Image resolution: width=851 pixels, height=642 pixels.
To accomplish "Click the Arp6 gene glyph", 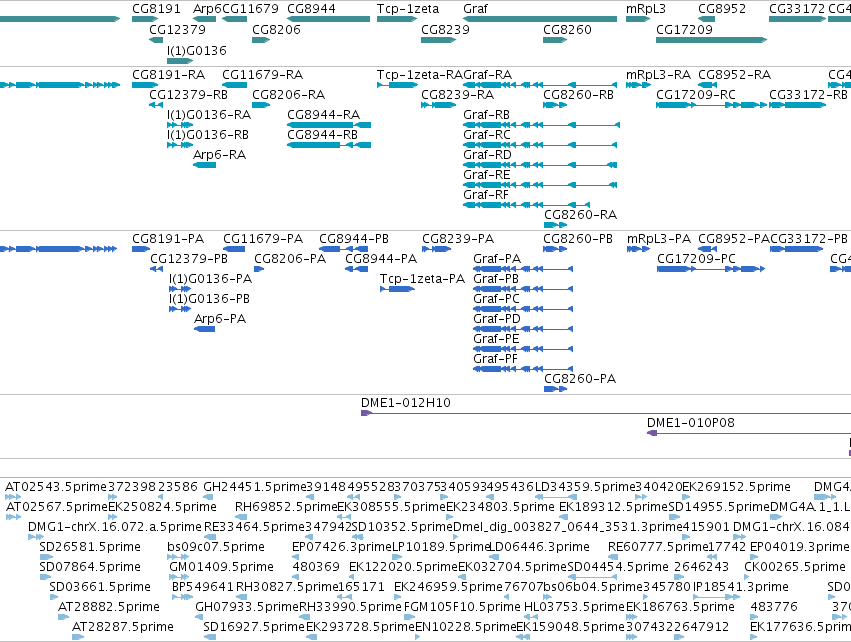I will tap(204, 19).
